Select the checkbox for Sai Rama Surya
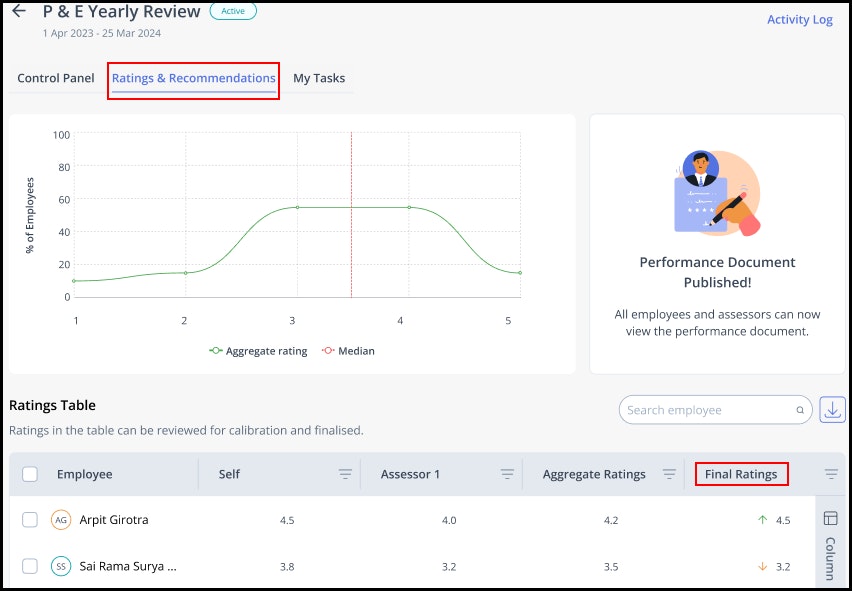 tap(29, 566)
